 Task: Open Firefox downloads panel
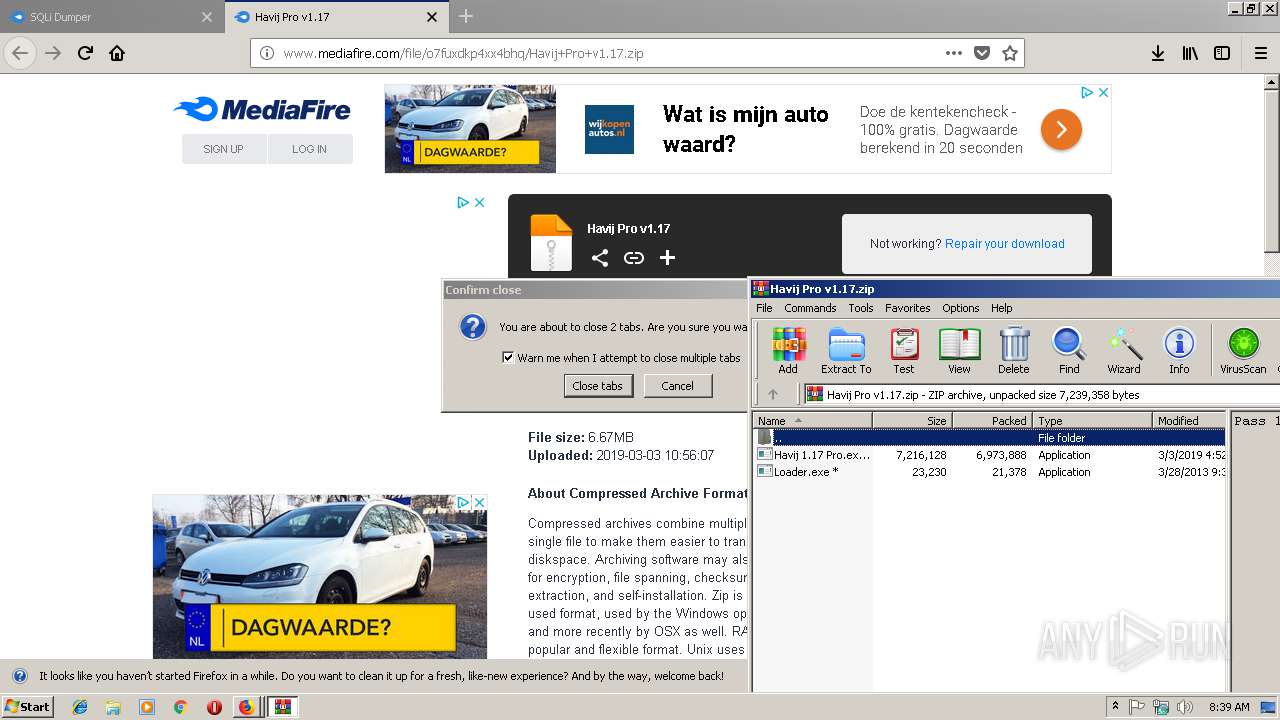[1157, 53]
